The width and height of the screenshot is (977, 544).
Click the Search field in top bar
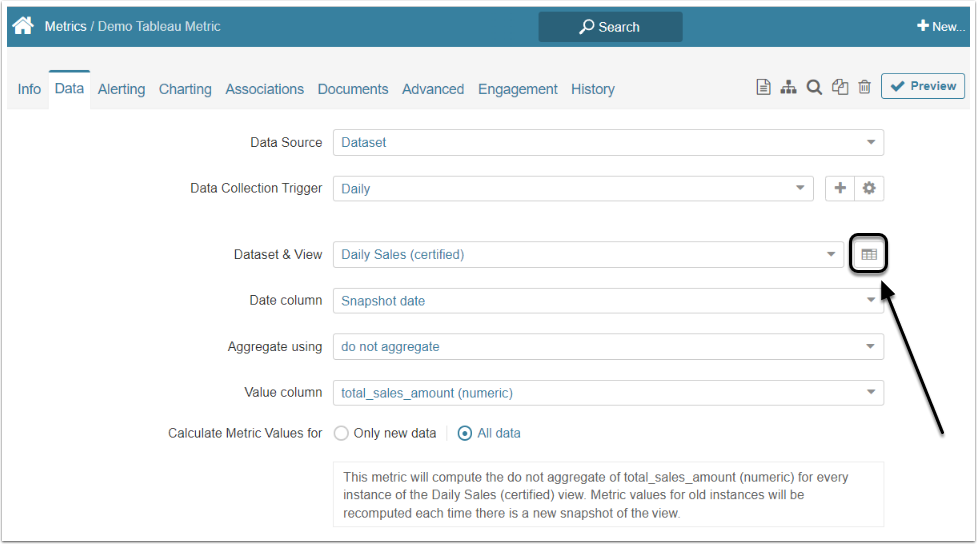[610, 27]
